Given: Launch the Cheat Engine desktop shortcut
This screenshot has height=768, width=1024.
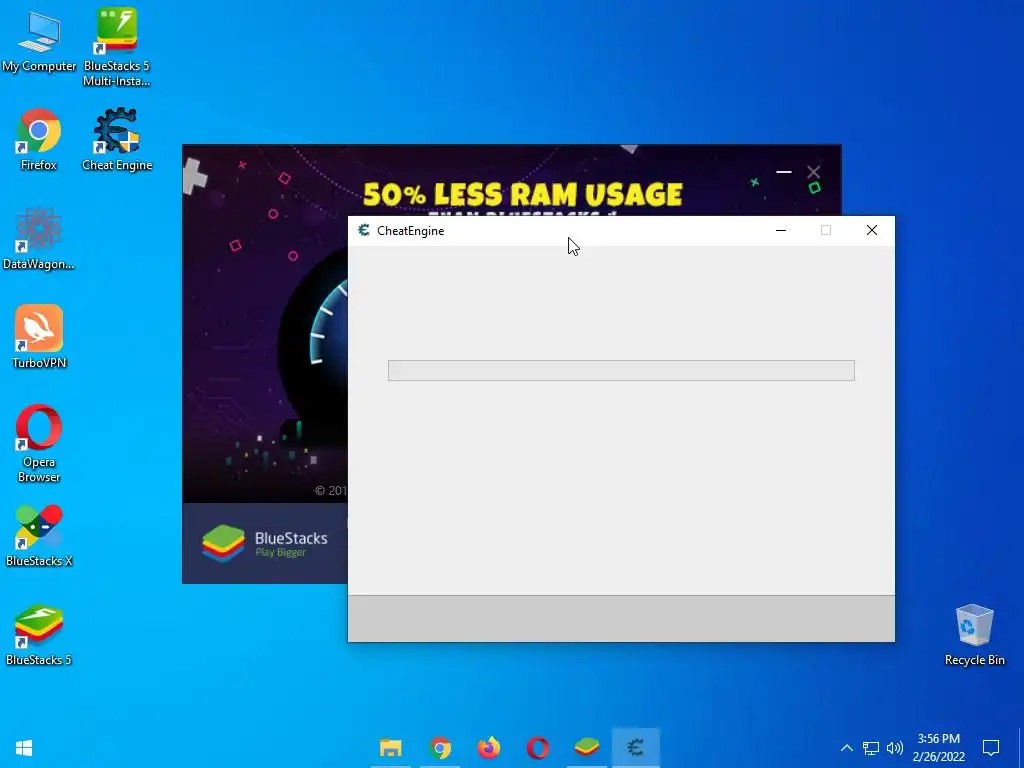Looking at the screenshot, I should (117, 139).
